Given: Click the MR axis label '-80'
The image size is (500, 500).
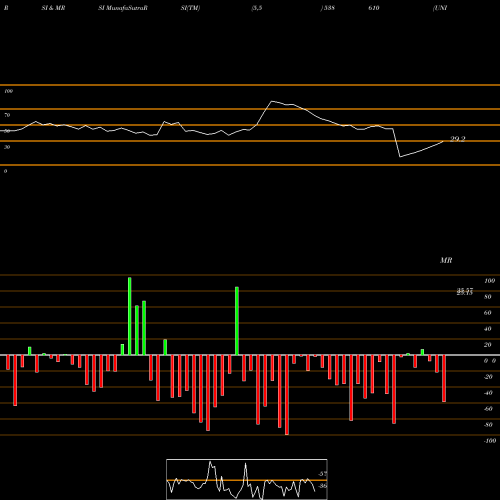Looking at the screenshot, I should coord(488,425).
